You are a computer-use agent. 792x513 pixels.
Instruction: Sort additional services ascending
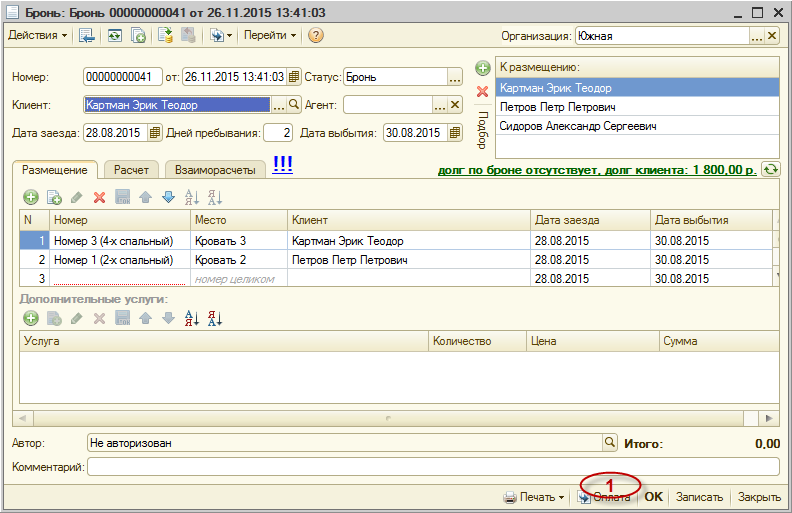coord(191,318)
